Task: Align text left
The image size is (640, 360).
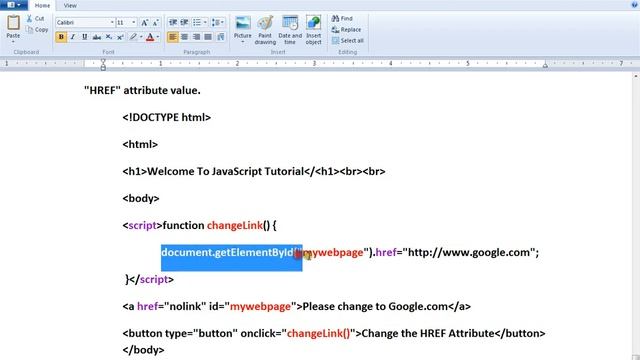Action: tap(173, 37)
